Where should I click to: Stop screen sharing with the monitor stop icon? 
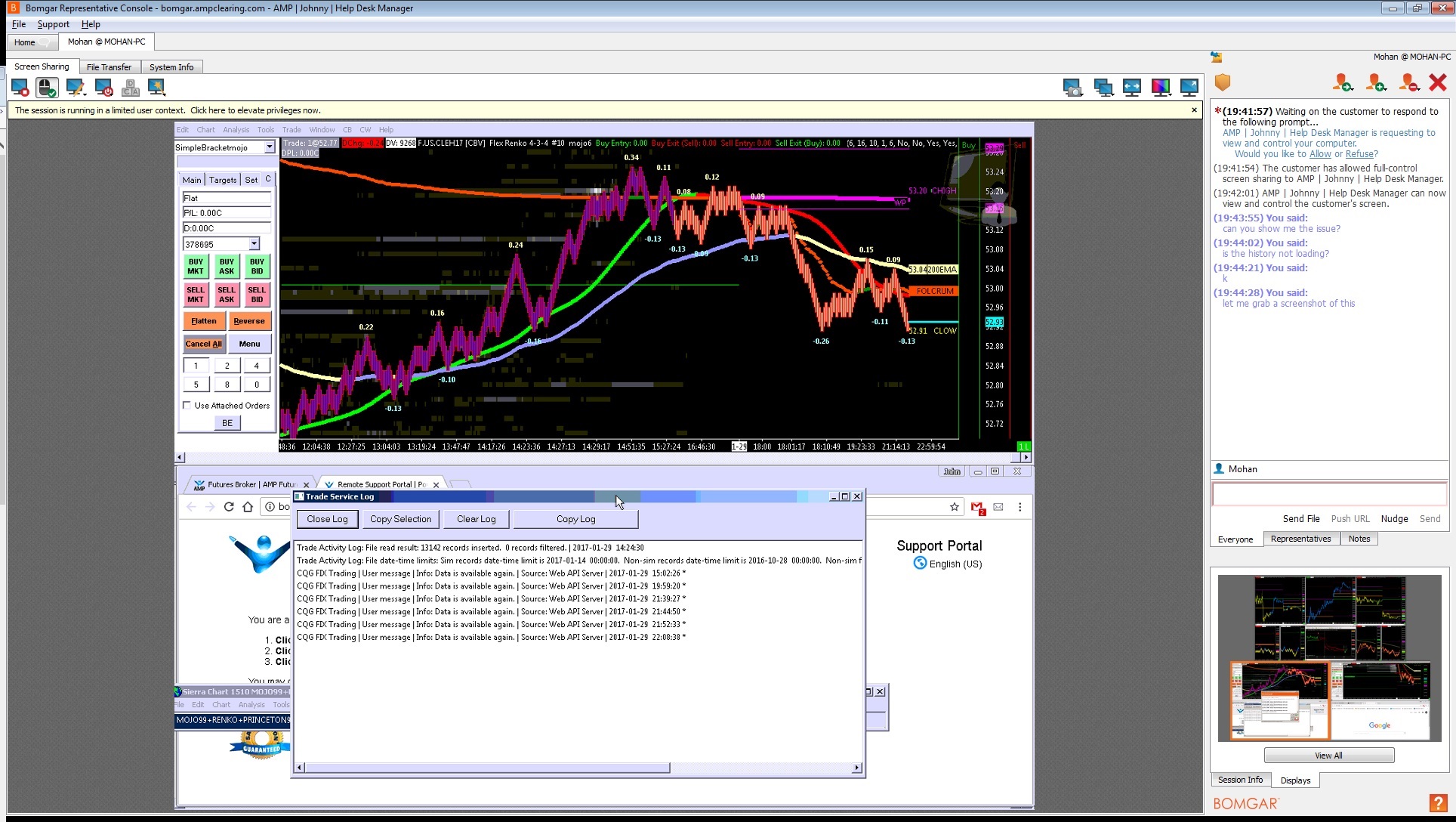pyautogui.click(x=20, y=88)
